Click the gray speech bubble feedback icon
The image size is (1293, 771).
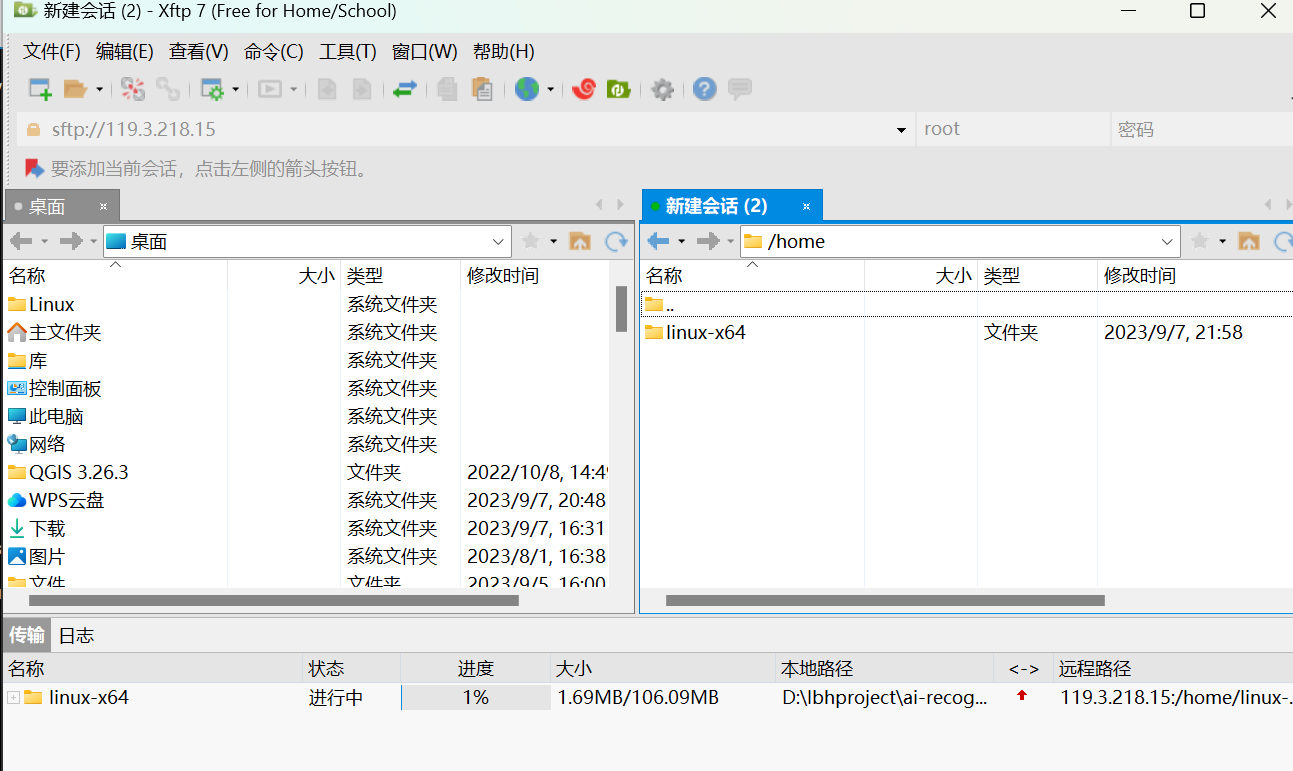coord(740,89)
